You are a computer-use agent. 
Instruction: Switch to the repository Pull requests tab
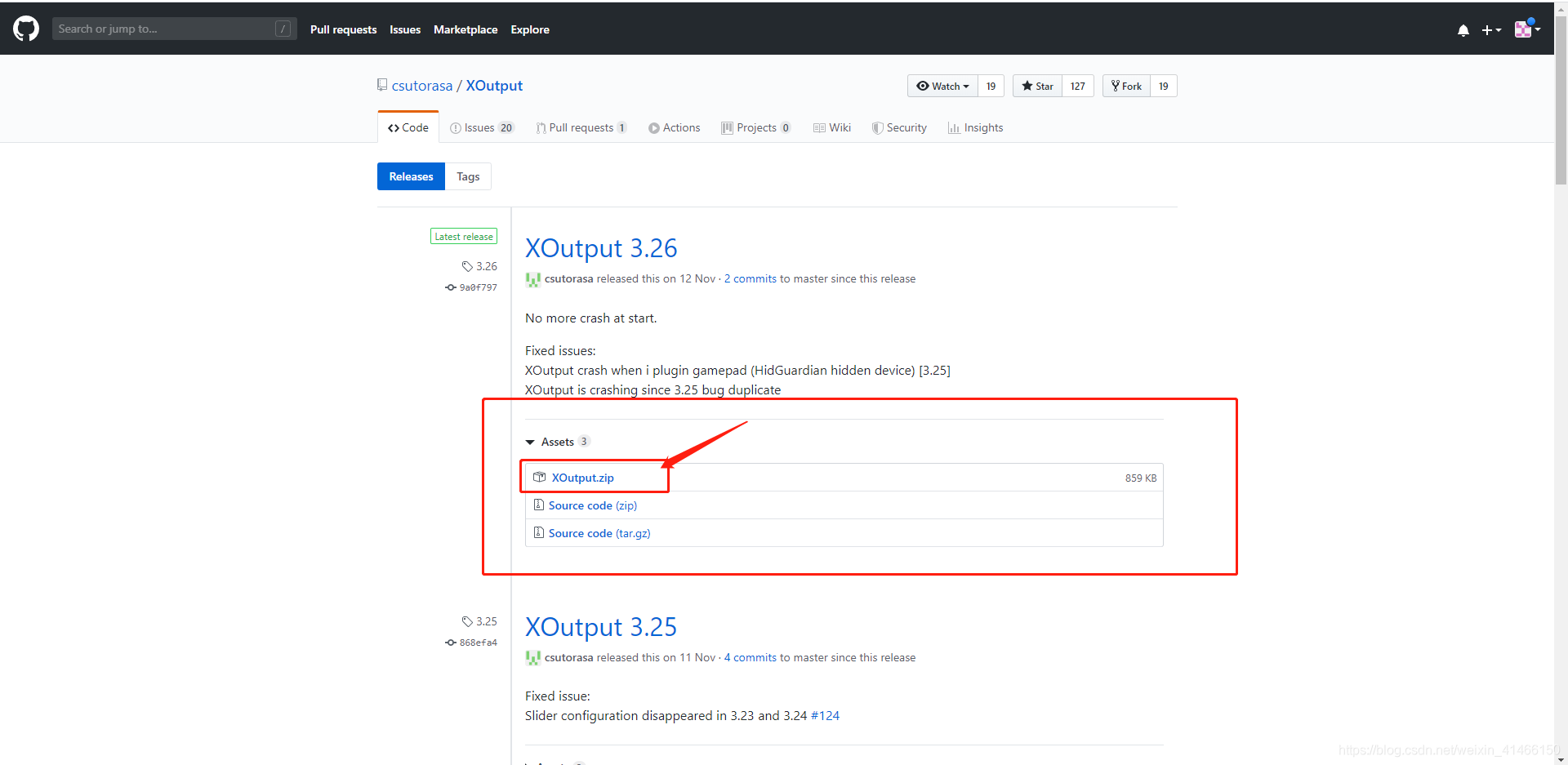click(x=581, y=127)
